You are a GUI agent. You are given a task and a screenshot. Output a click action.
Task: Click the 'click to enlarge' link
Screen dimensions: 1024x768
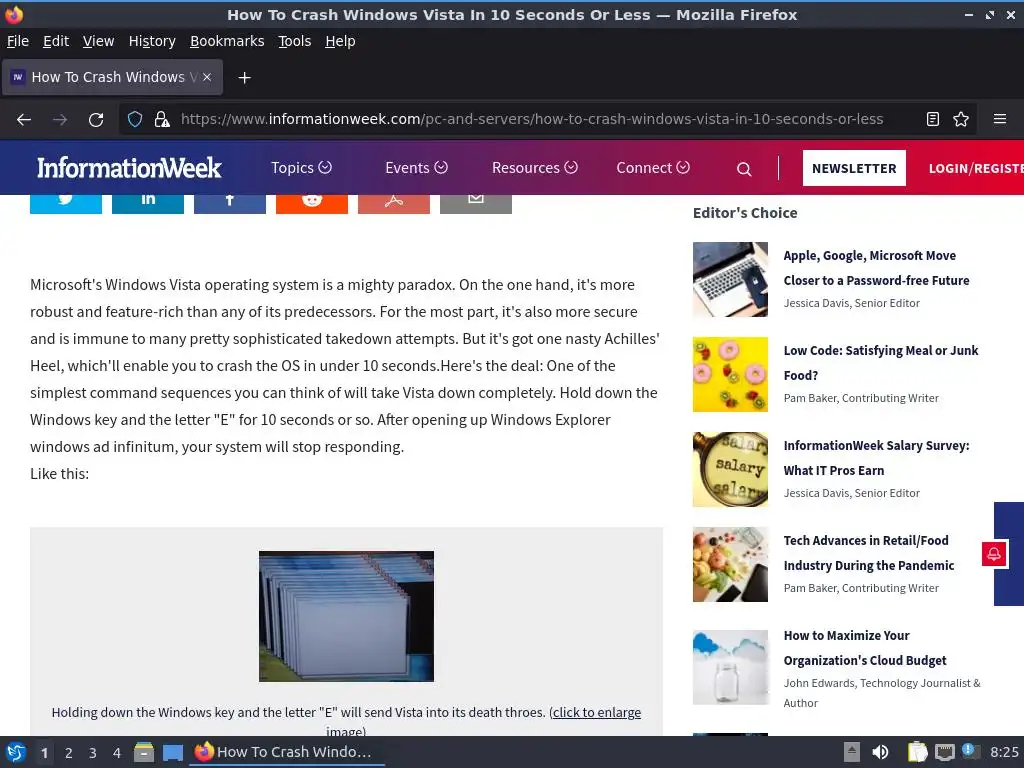(597, 712)
